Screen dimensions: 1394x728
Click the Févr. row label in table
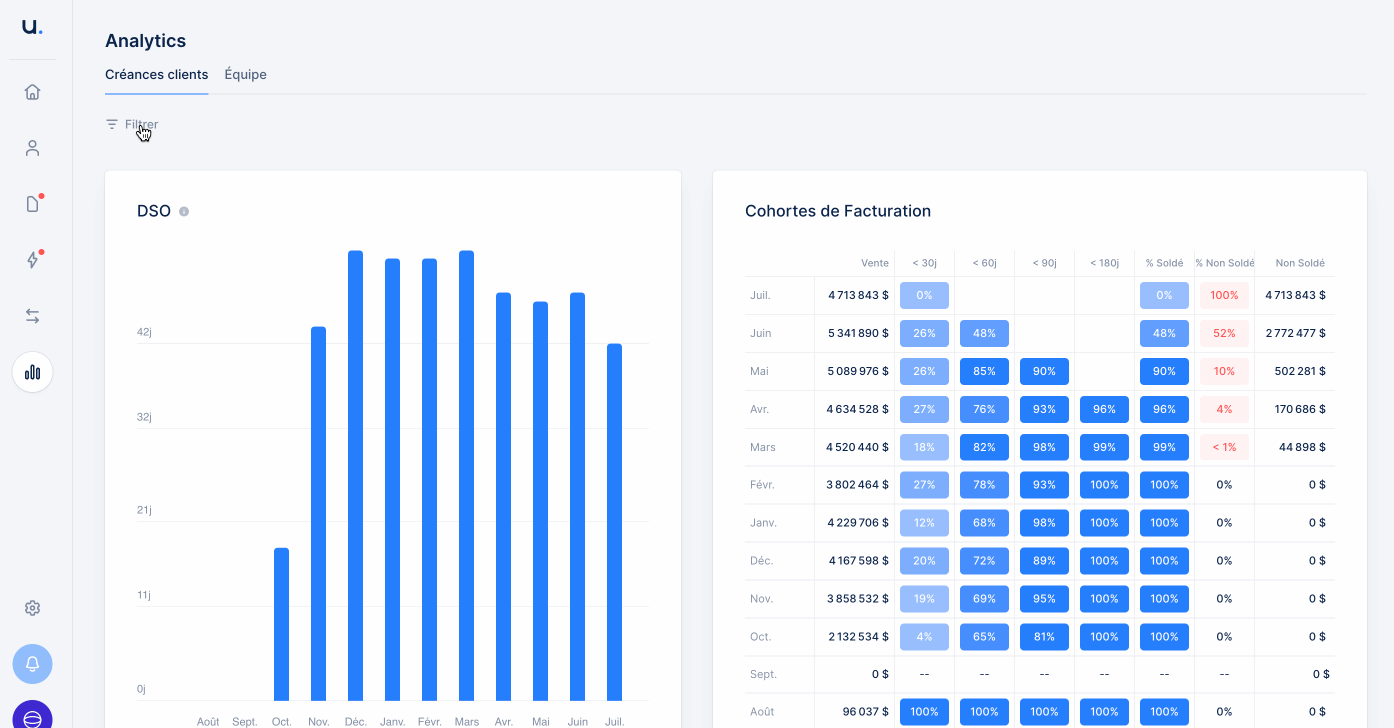point(762,485)
